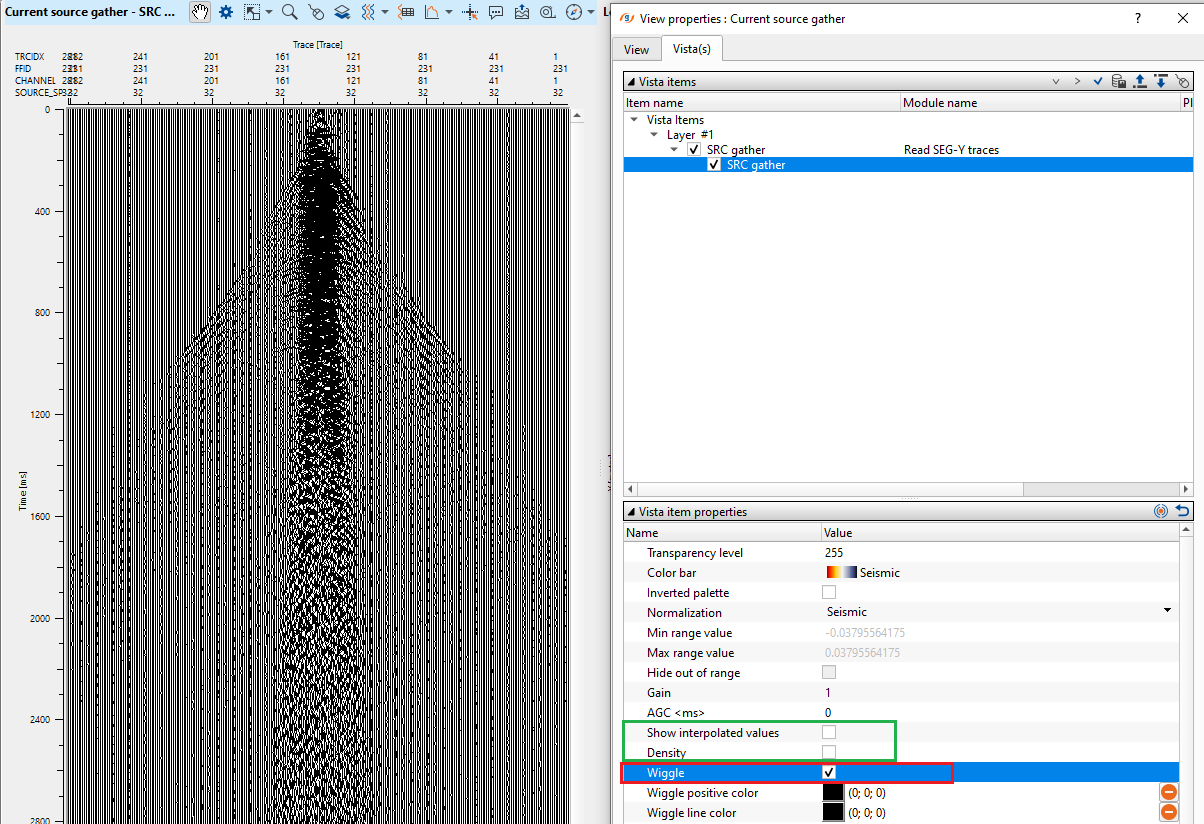This screenshot has height=824, width=1204.
Task: Open Wiggle positive color swatch
Action: click(x=833, y=793)
